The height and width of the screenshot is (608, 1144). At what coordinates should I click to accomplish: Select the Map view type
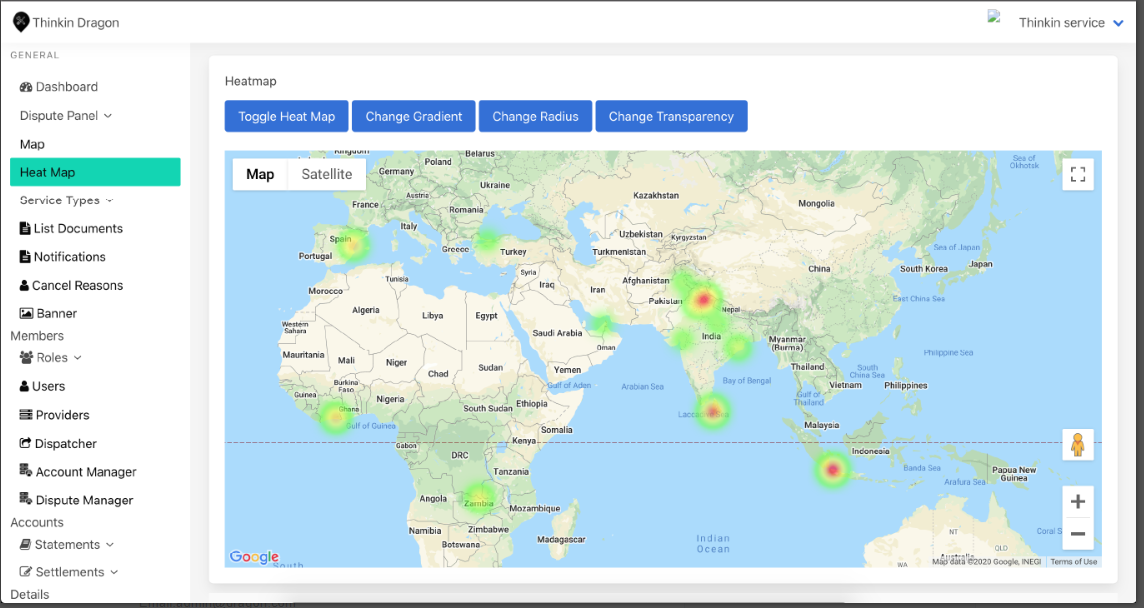(x=260, y=175)
